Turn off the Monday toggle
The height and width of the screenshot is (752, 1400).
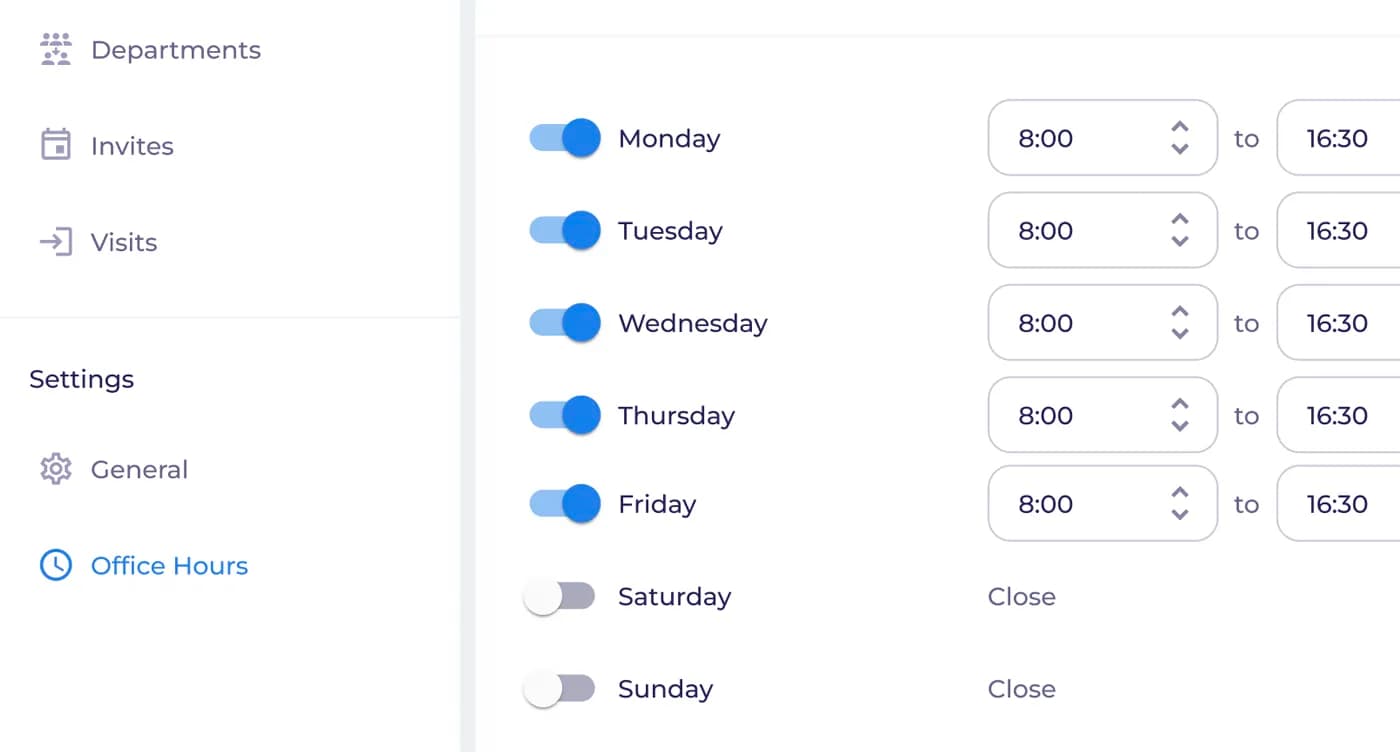point(565,138)
